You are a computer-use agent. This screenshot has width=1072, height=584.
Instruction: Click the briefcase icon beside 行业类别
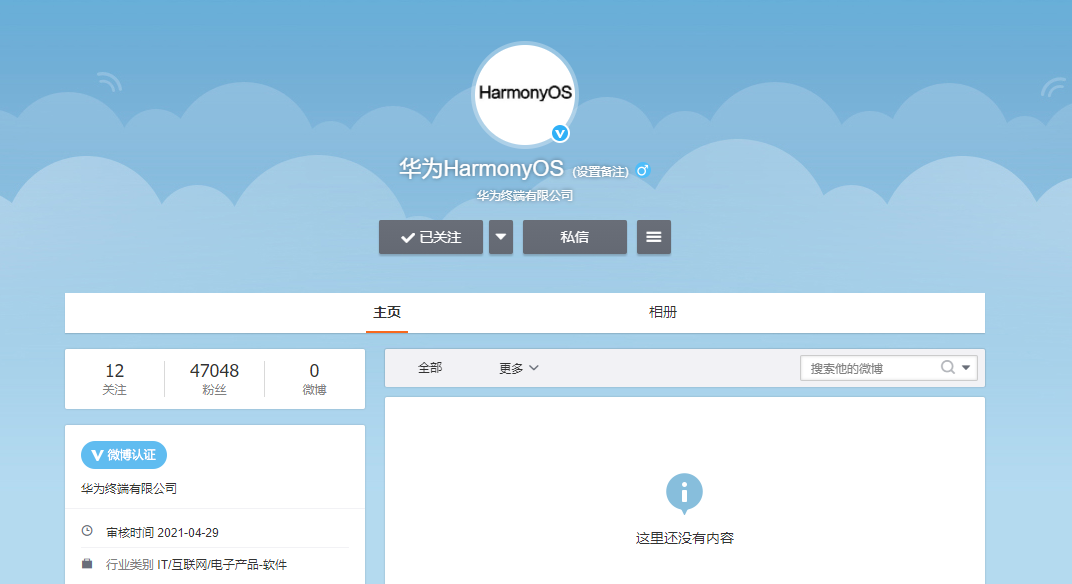coord(87,564)
